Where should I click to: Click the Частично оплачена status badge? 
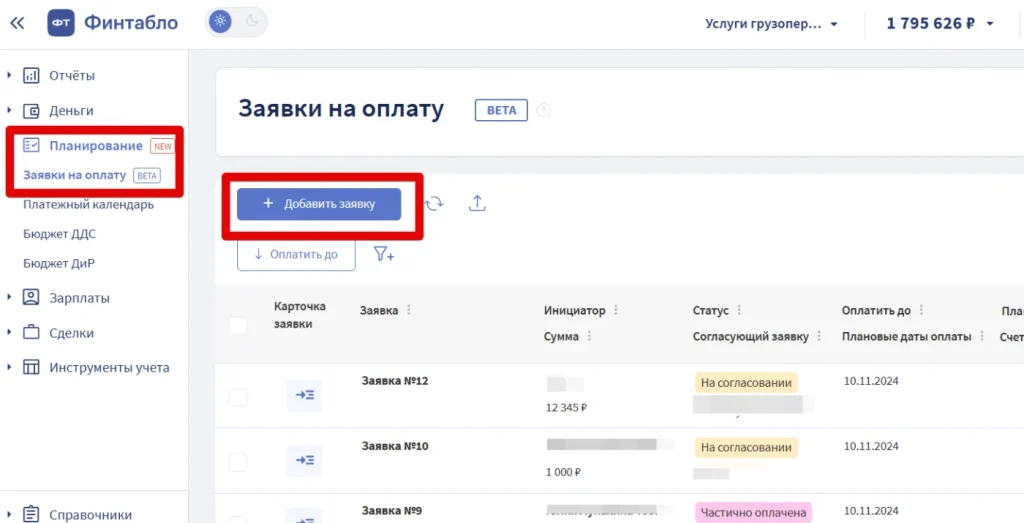753,513
